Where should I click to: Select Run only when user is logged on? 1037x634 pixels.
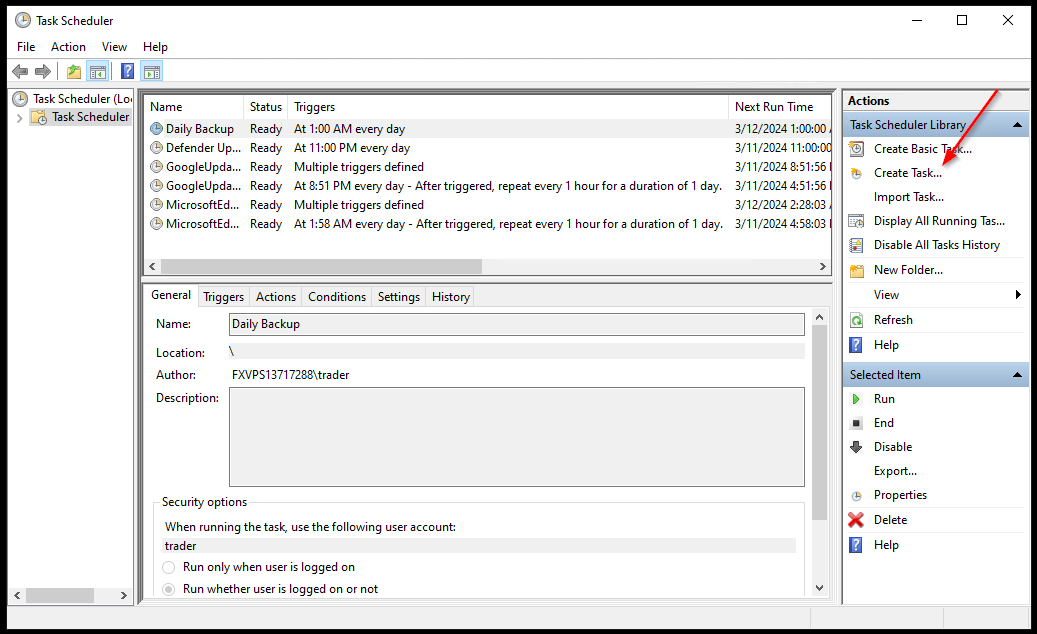(169, 567)
